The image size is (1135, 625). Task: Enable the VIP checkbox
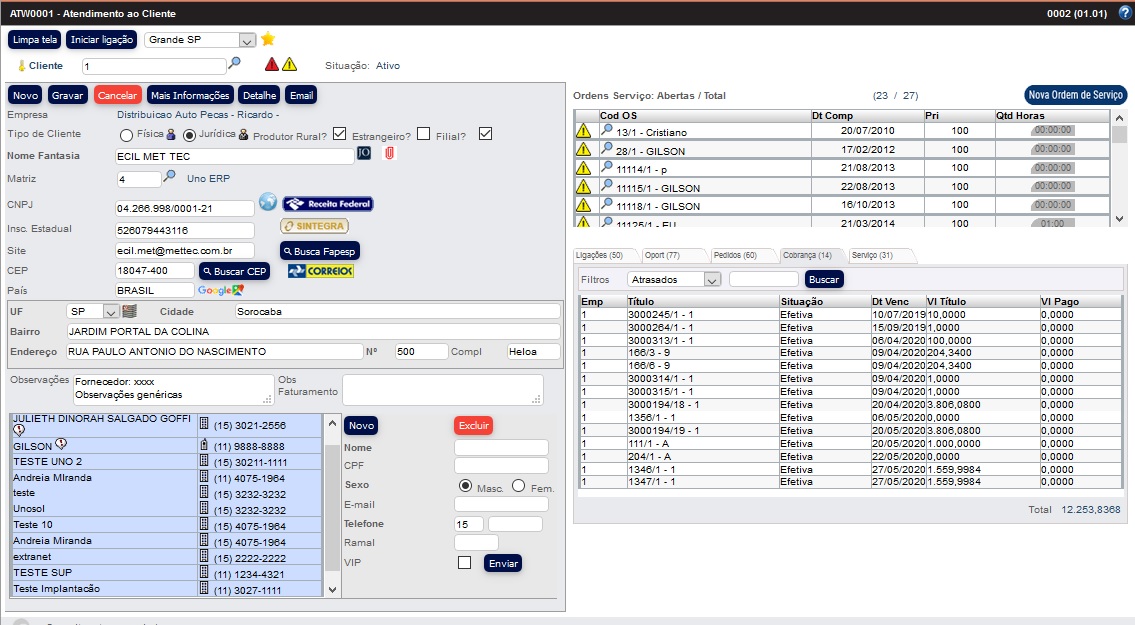464,563
